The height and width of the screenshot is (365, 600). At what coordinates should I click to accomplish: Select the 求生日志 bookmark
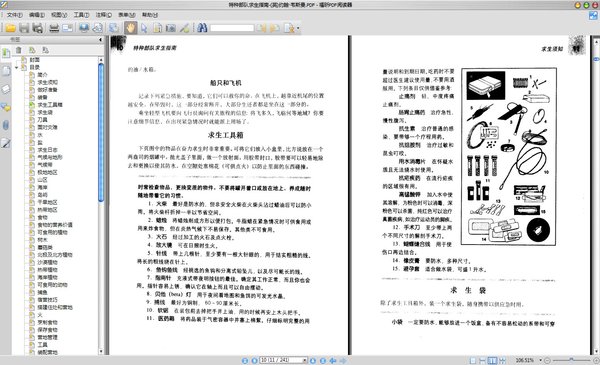pyautogui.click(x=47, y=150)
